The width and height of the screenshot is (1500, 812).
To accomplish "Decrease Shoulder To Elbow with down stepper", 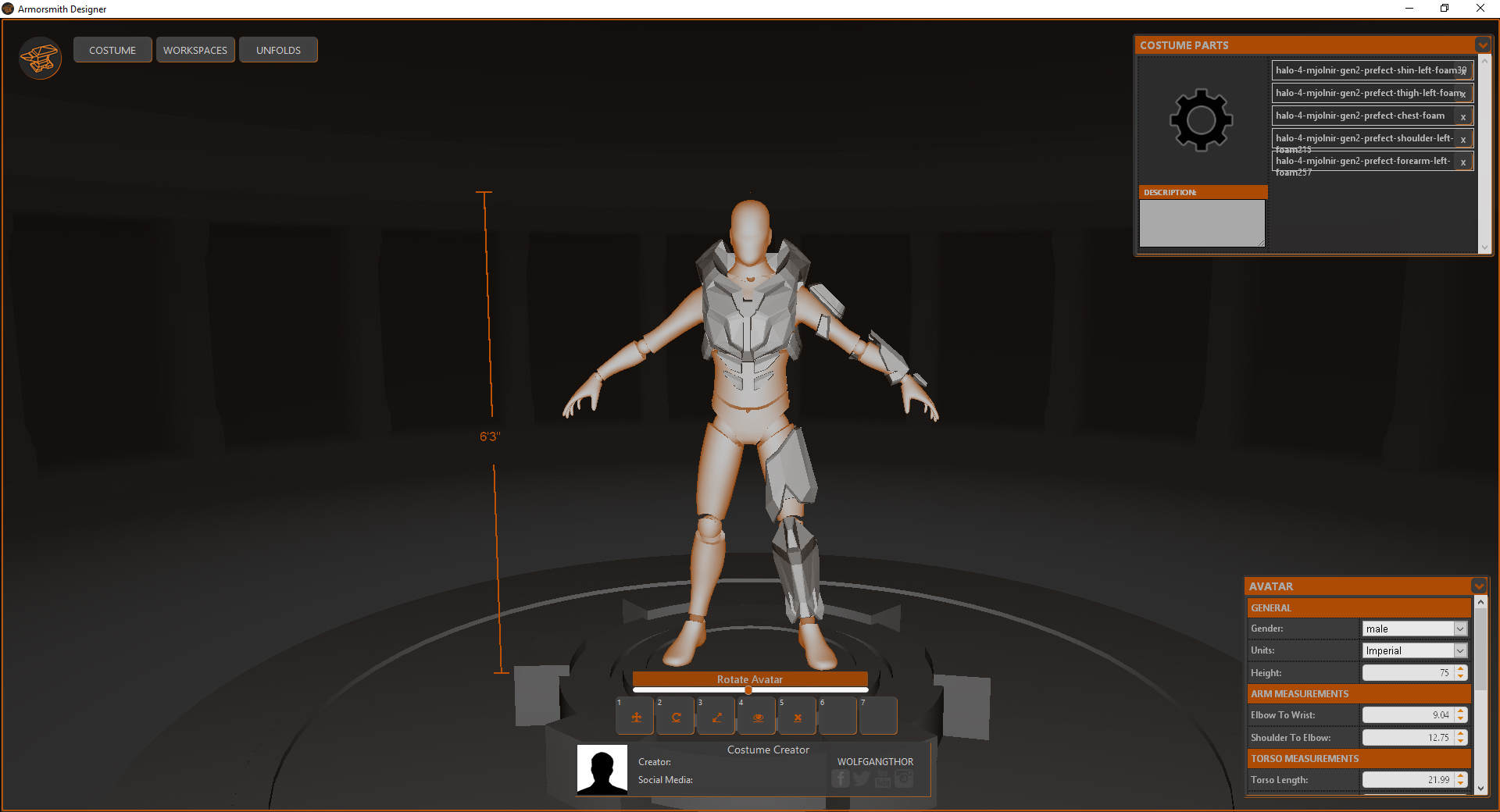I will point(1461,741).
